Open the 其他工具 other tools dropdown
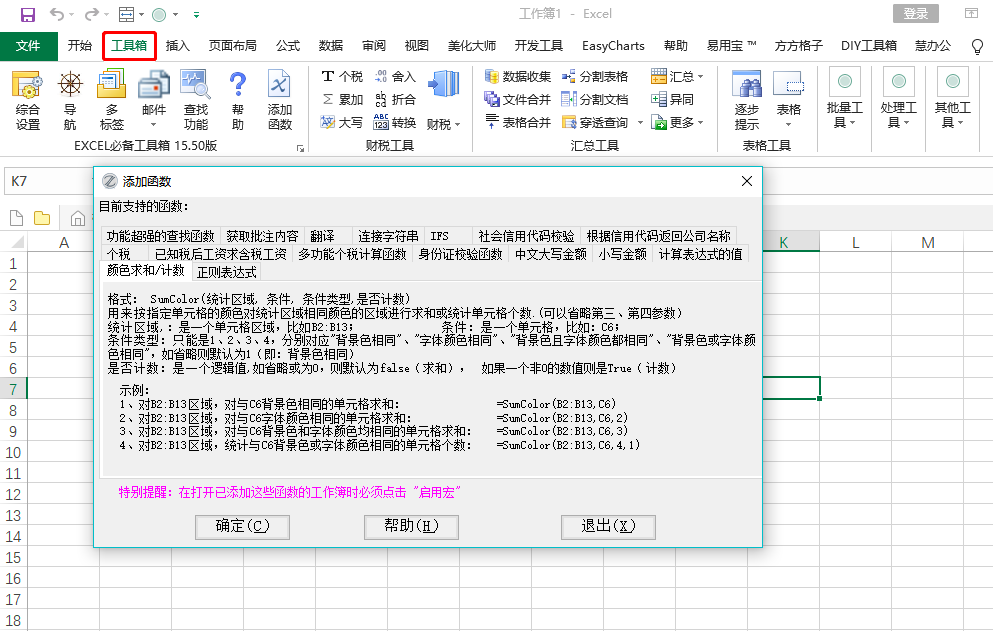This screenshot has height=631, width=993. tap(952, 99)
